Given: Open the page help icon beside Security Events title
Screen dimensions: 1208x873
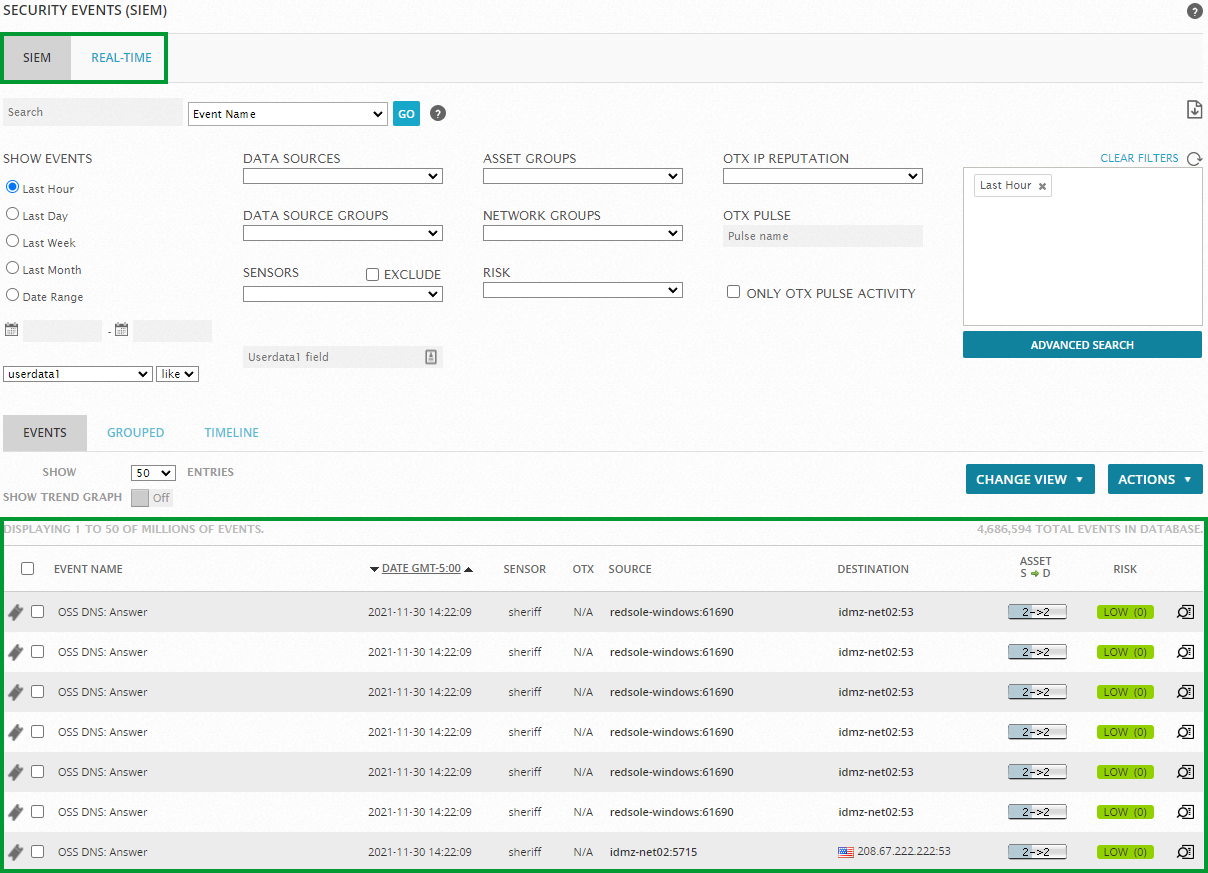Looking at the screenshot, I should (1194, 12).
